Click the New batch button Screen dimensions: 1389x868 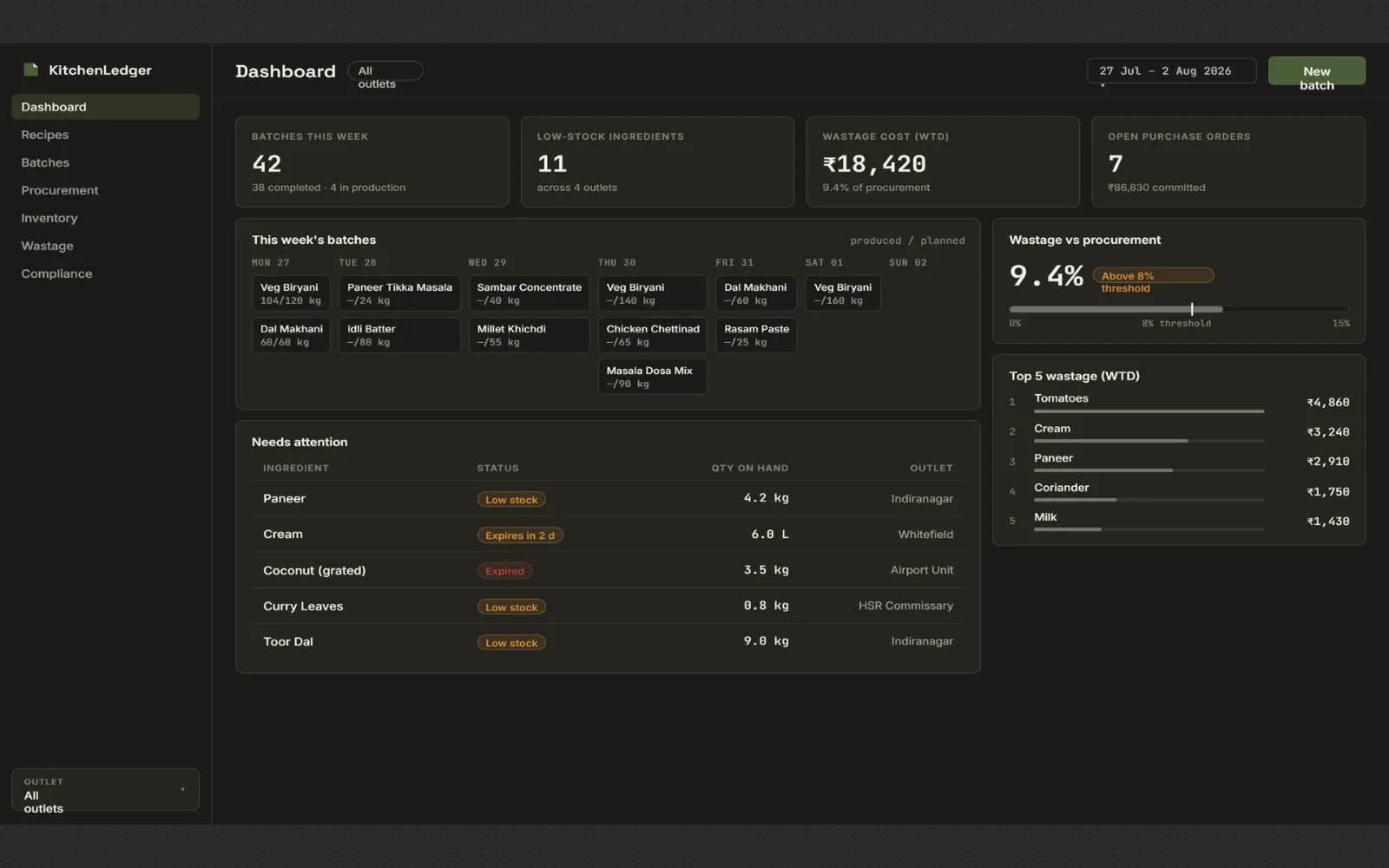[1316, 71]
